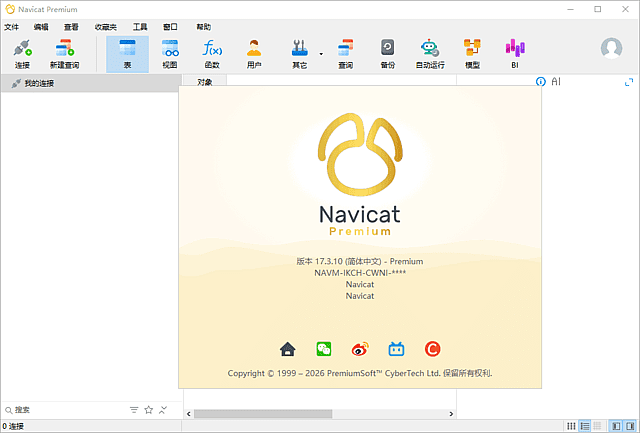This screenshot has height=433, width=640.
Task: Open the Window (窗口) menu
Action: pos(170,27)
